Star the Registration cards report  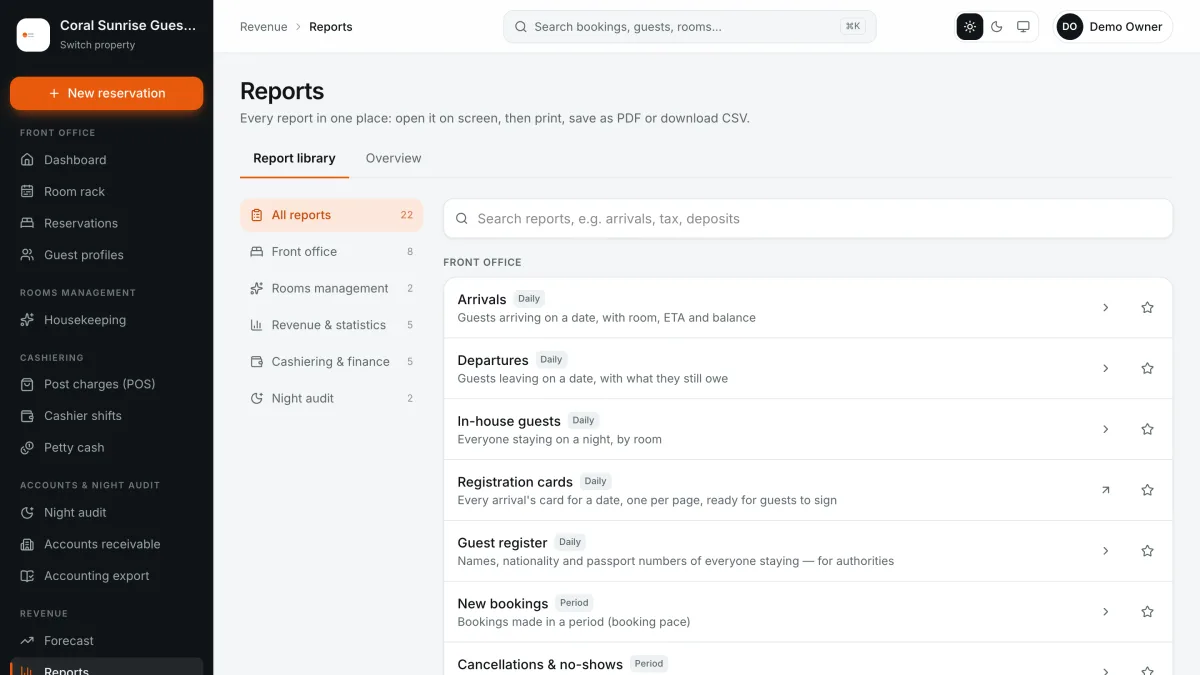tap(1147, 490)
